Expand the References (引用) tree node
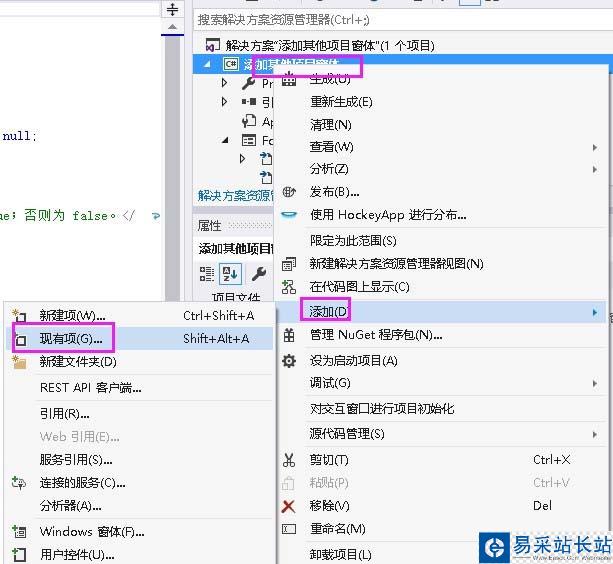 [x=224, y=102]
